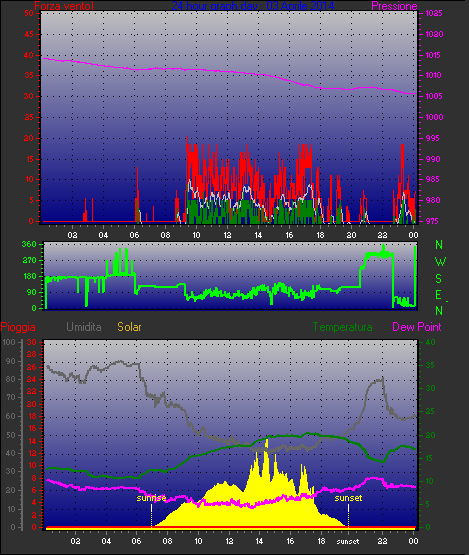Image resolution: width=469 pixels, height=555 pixels.
Task: Click the magenta 'Dew Point' legend label
Action: point(417,327)
